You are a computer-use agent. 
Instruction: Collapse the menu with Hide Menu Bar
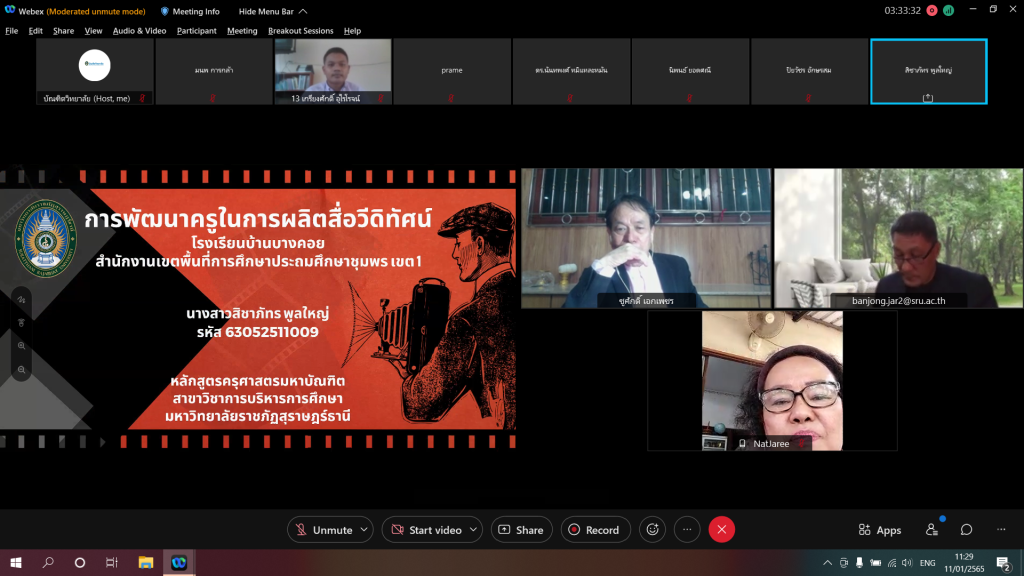click(266, 12)
